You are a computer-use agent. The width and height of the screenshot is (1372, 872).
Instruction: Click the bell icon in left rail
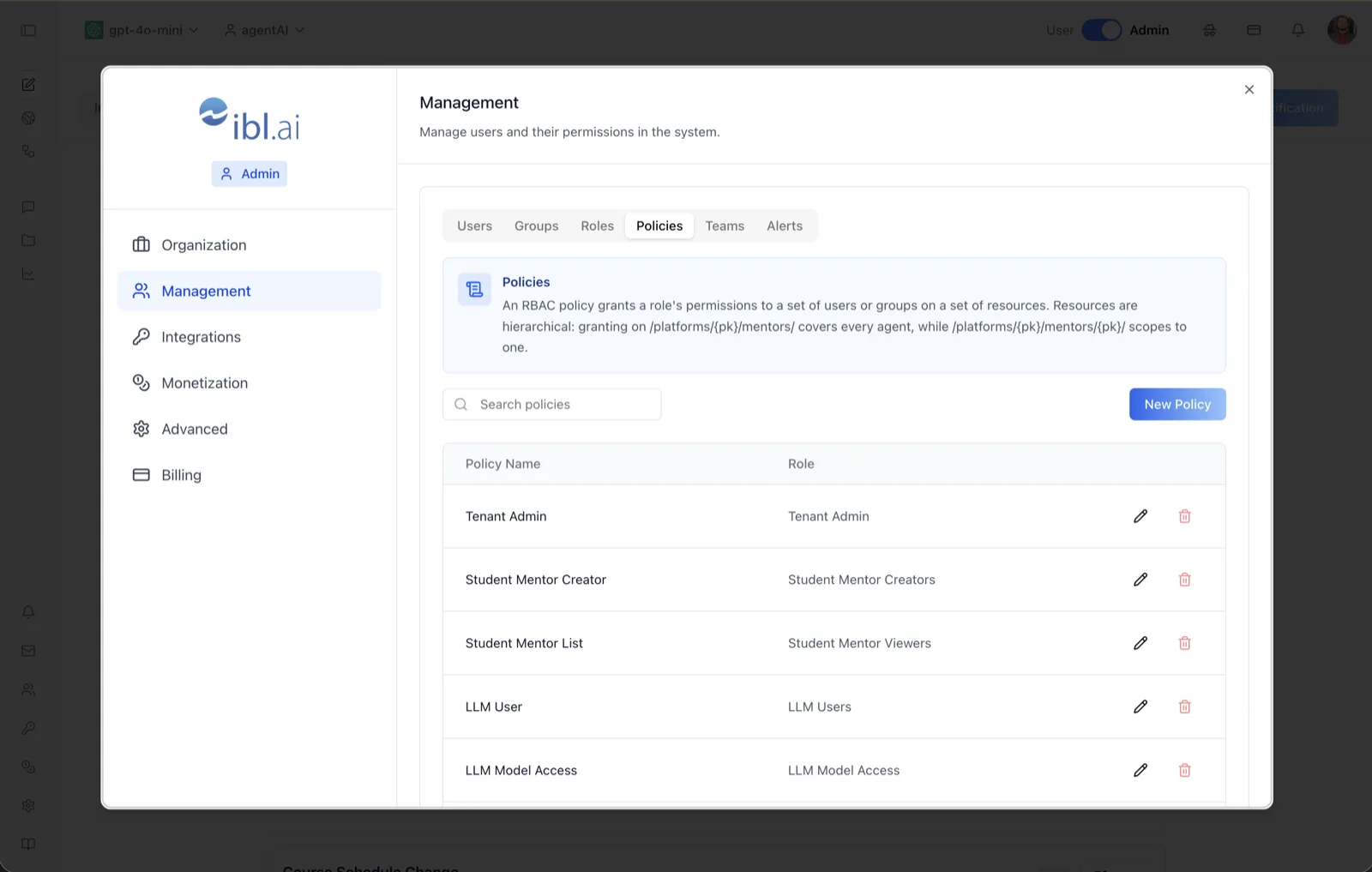(28, 612)
